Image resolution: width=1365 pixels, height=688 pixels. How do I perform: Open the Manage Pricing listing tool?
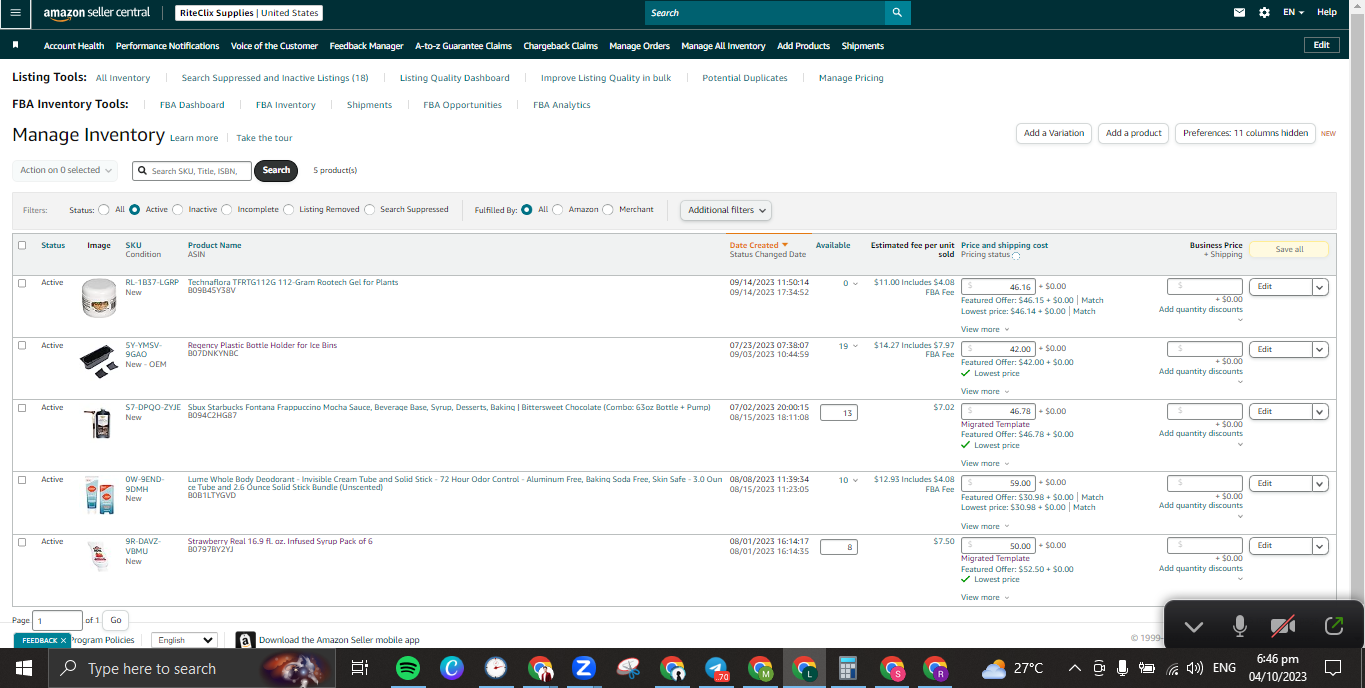pyautogui.click(x=851, y=78)
